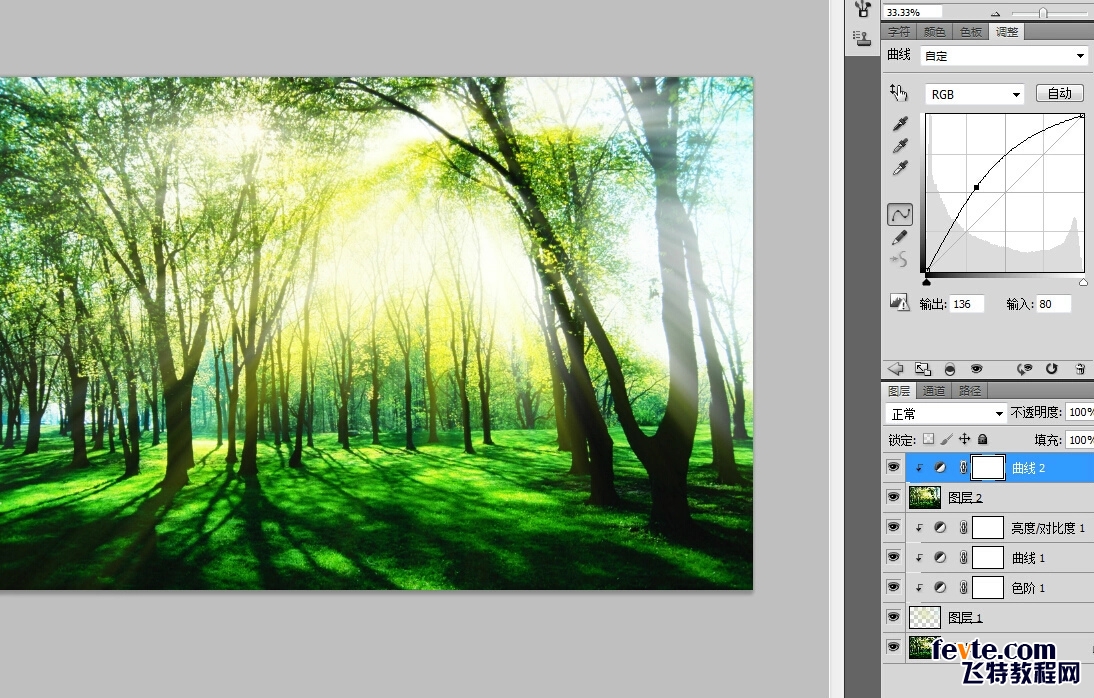Click the 自动 auto button
1094x698 pixels.
pos(1059,94)
